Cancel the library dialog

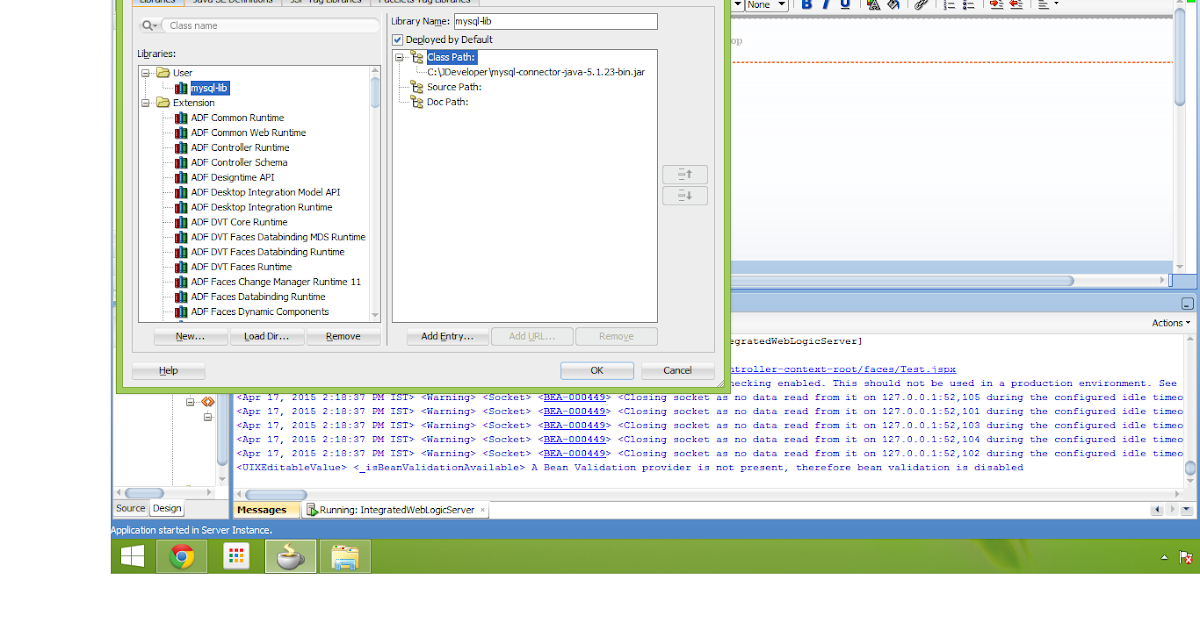[x=677, y=371]
